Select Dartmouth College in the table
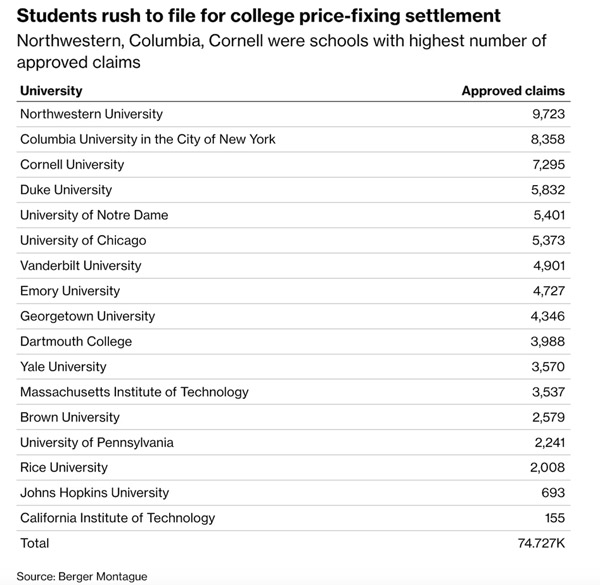 pos(76,341)
